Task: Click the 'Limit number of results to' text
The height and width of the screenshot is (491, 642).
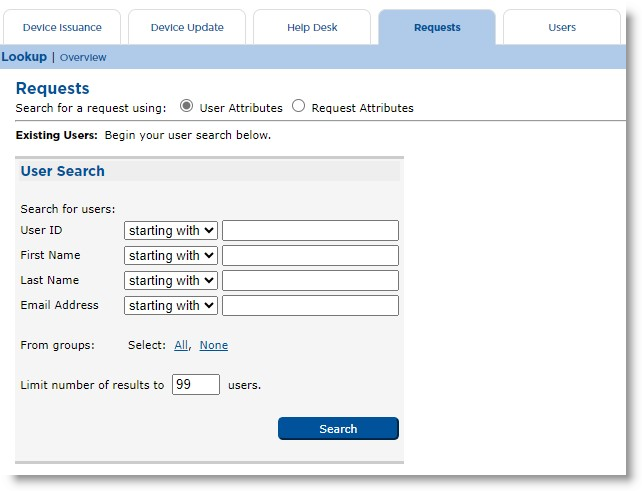Action: tap(92, 385)
